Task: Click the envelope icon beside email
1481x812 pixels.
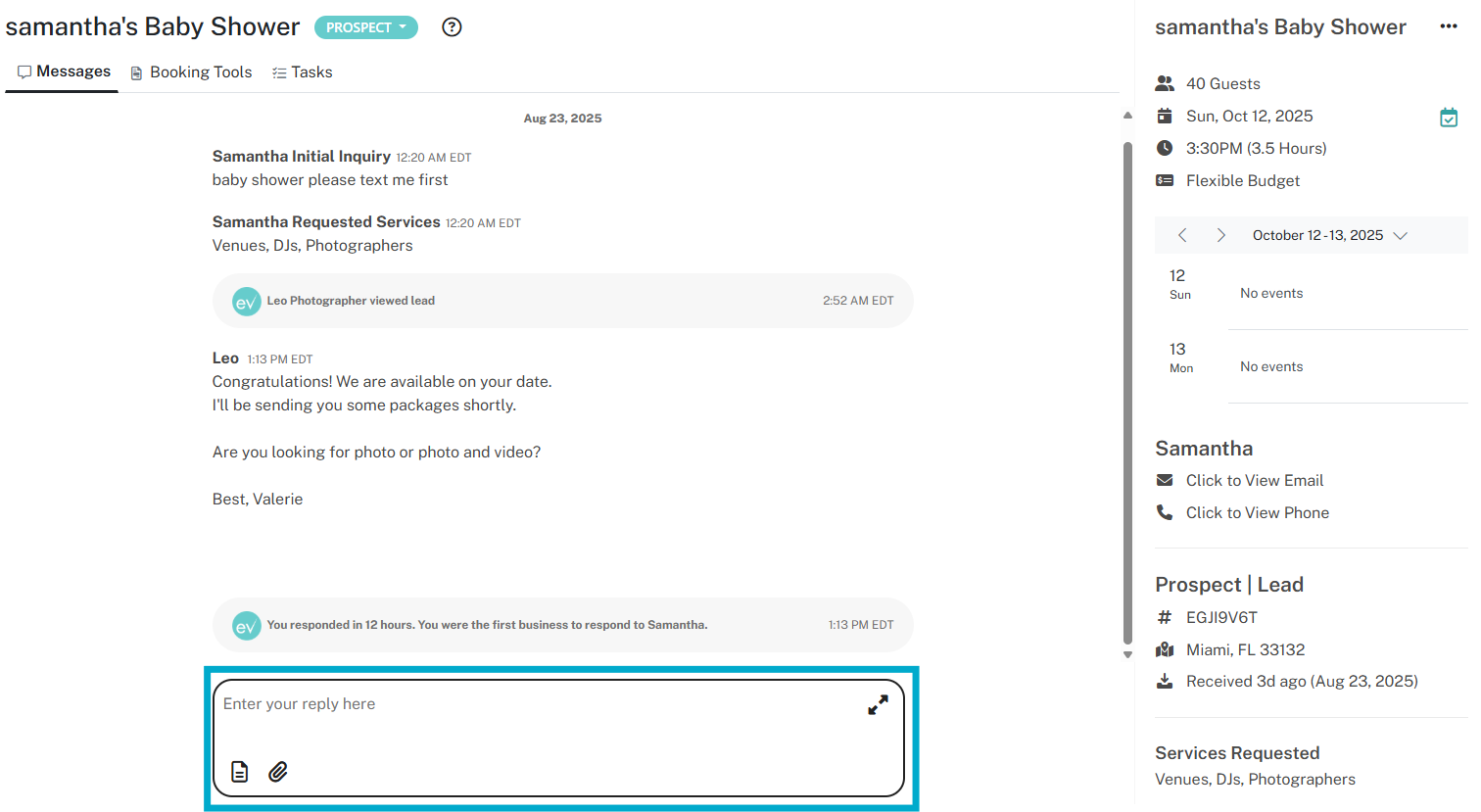Action: 1165,480
